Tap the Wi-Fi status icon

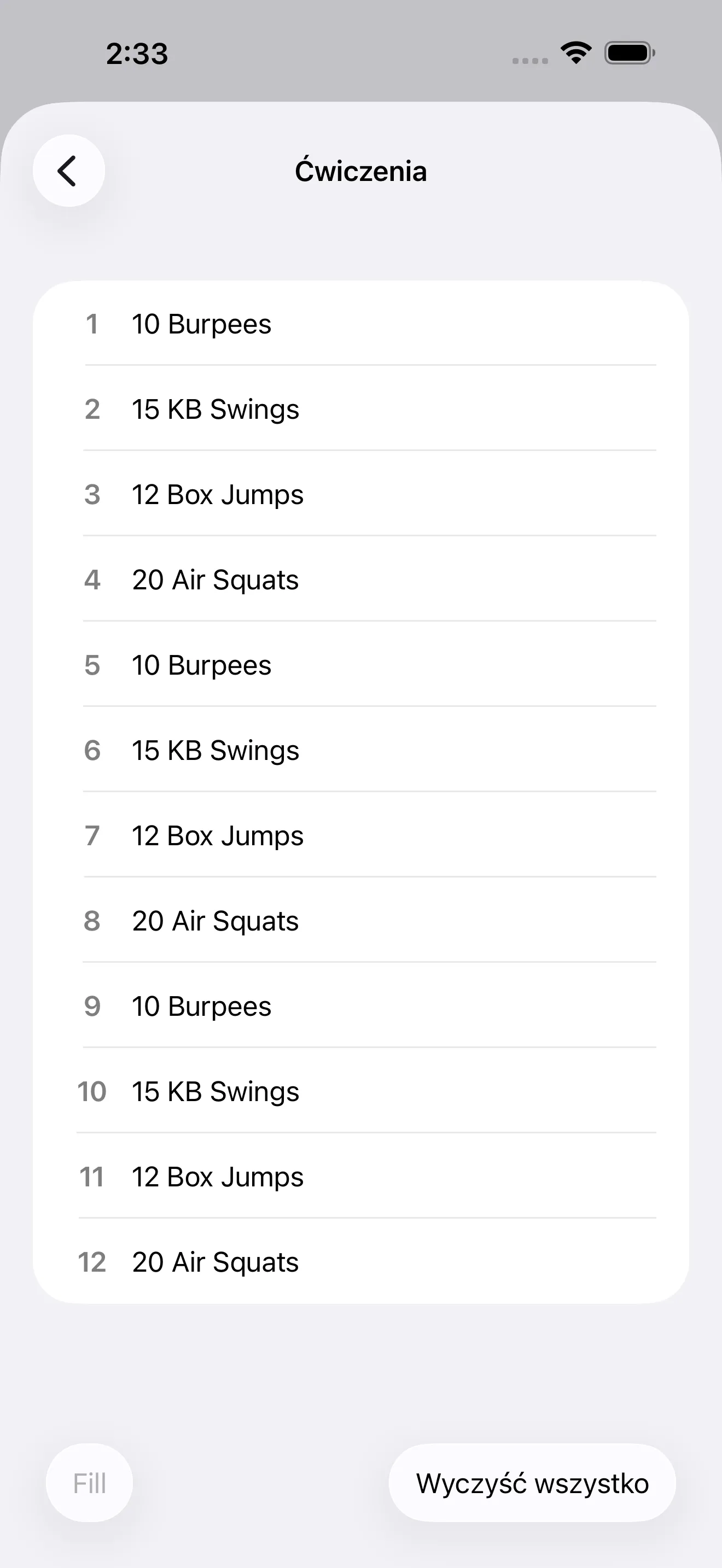576,53
